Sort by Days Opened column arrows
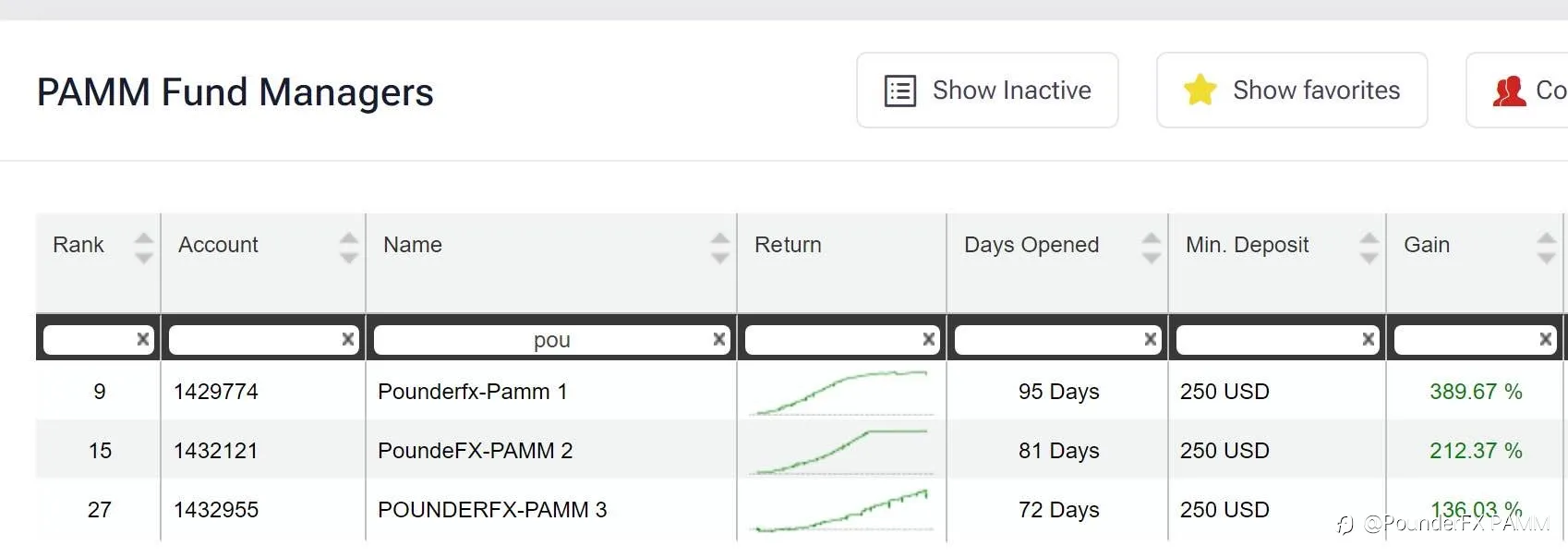The height and width of the screenshot is (558, 1568). click(1151, 247)
